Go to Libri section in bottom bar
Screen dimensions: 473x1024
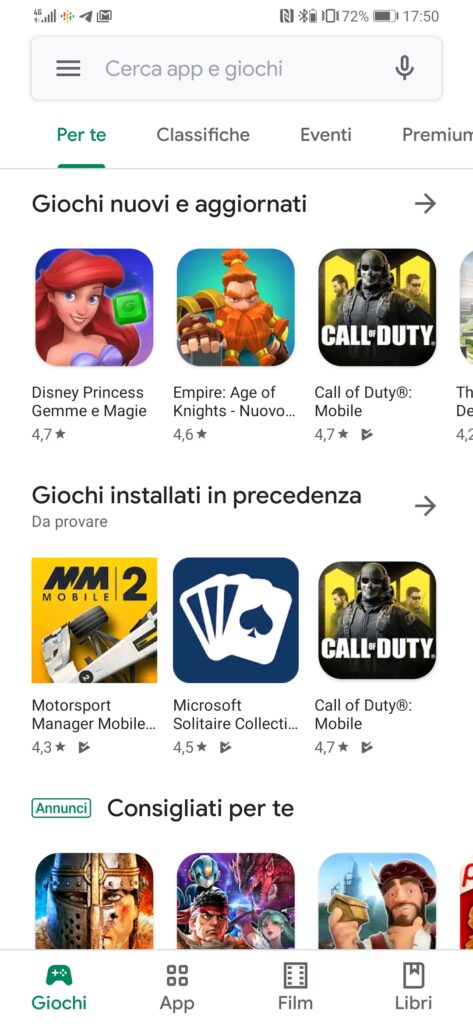pyautogui.click(x=414, y=987)
